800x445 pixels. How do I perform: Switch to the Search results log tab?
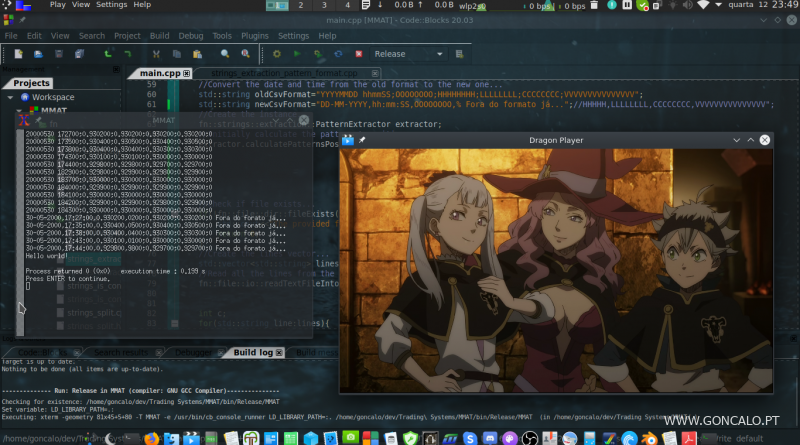click(121, 352)
